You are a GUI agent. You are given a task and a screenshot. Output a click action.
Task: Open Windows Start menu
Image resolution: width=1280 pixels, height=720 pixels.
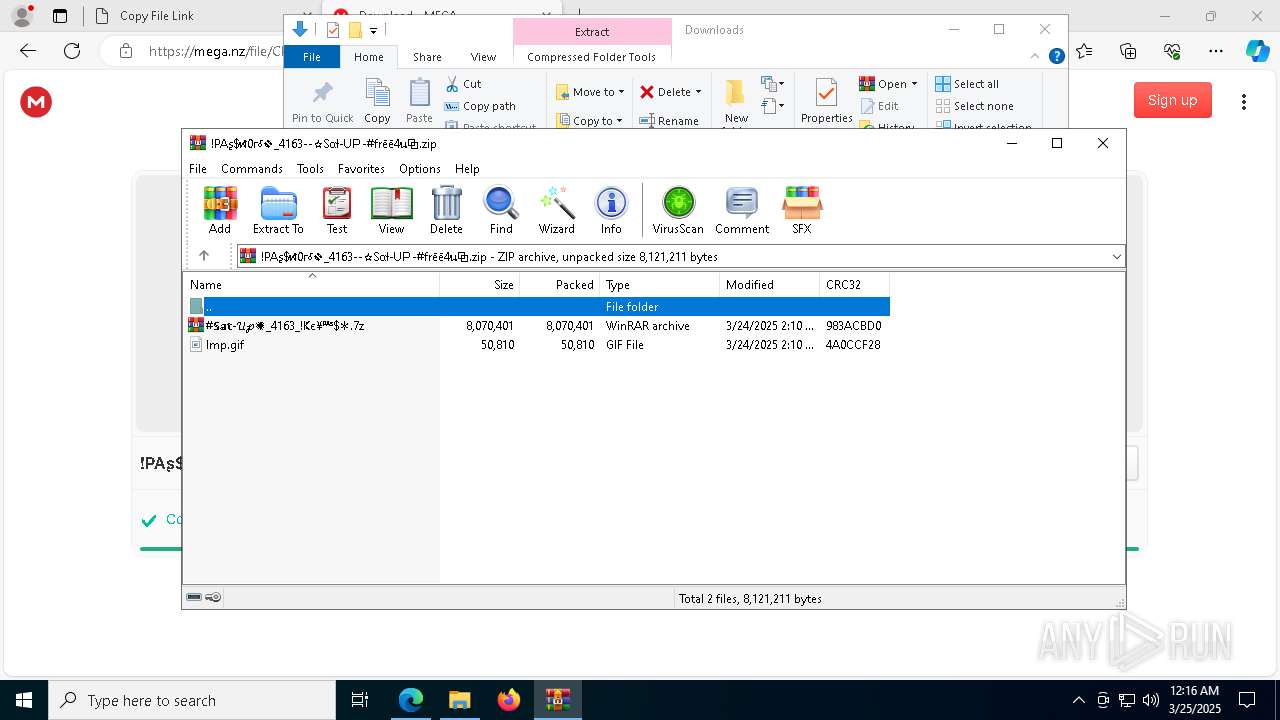pyautogui.click(x=24, y=700)
